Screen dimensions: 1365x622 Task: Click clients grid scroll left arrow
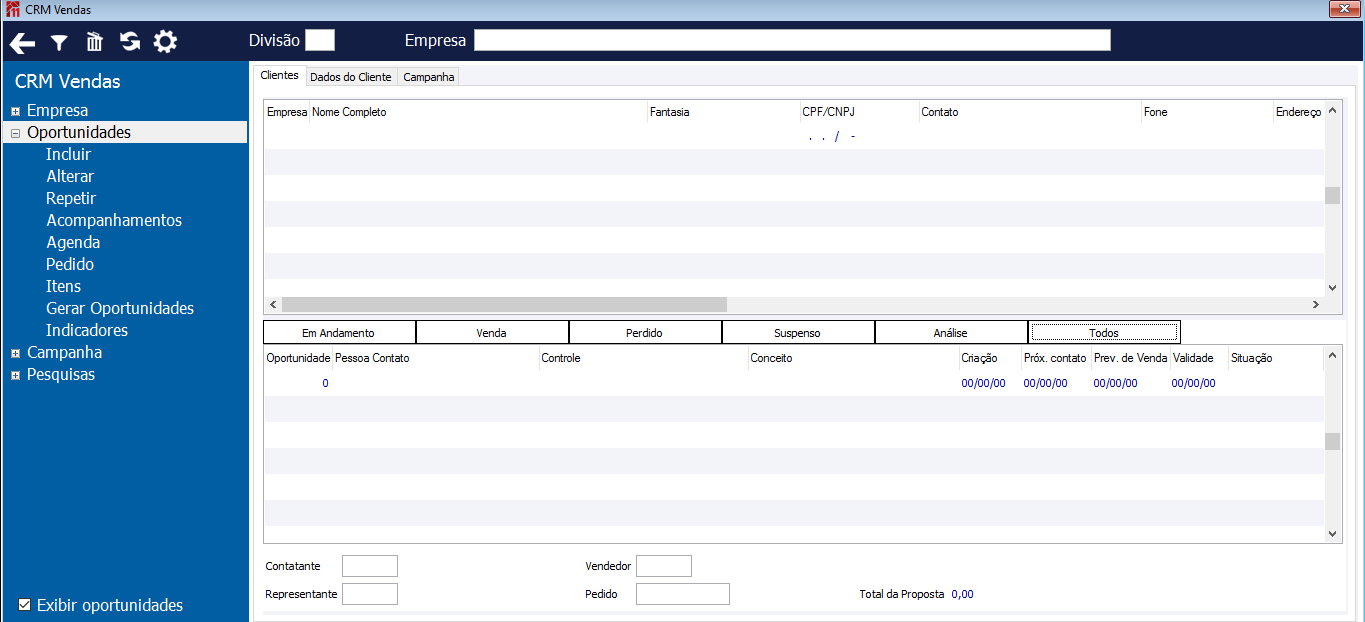point(273,304)
